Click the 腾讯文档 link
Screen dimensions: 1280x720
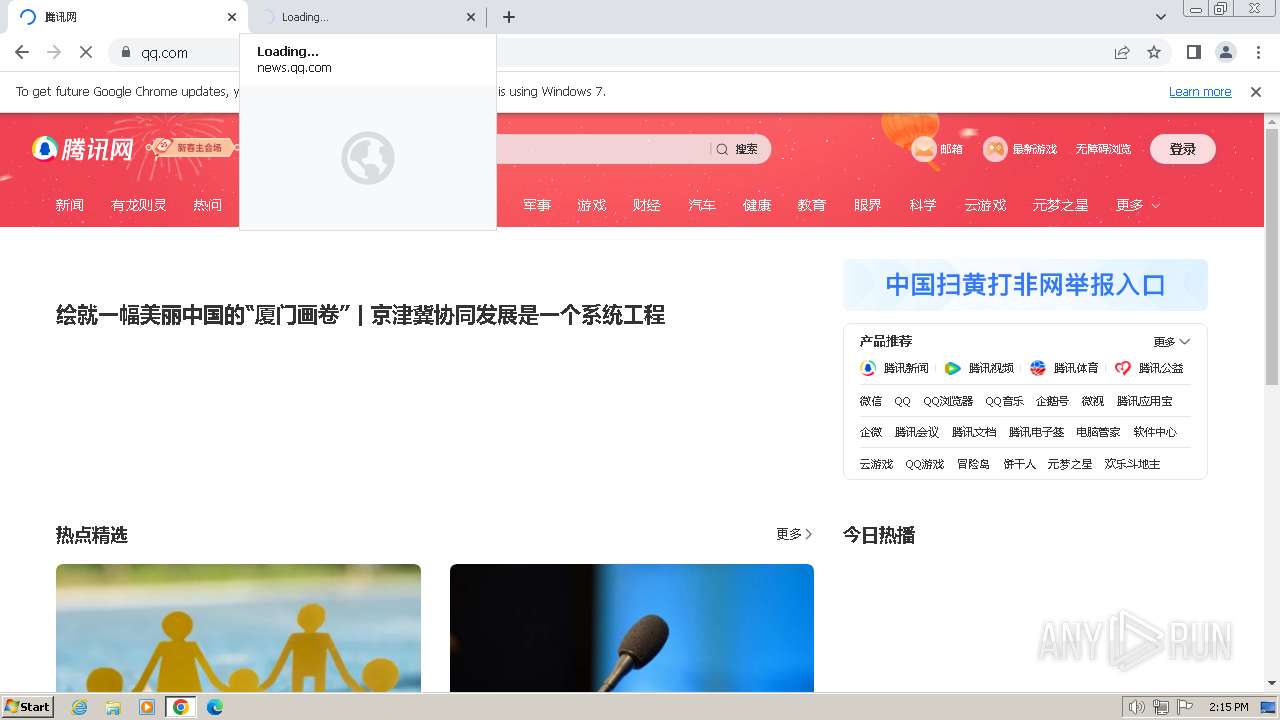coord(974,432)
